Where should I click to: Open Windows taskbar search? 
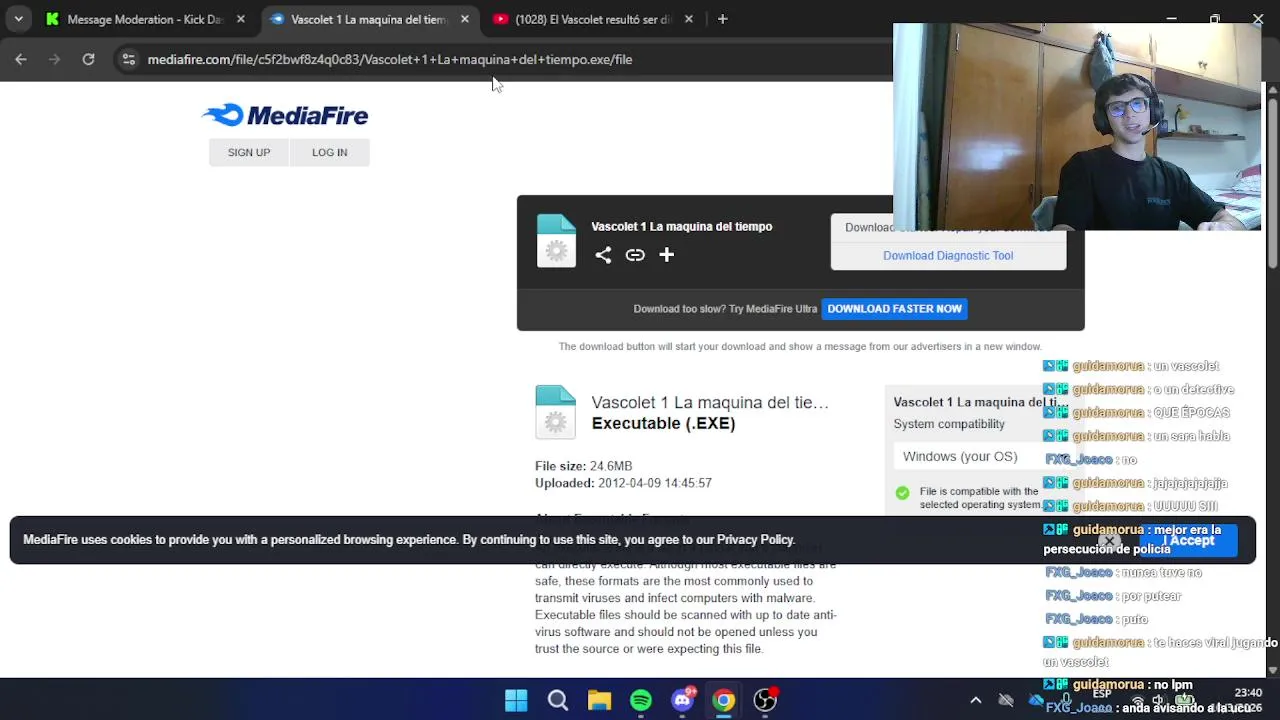pyautogui.click(x=558, y=700)
